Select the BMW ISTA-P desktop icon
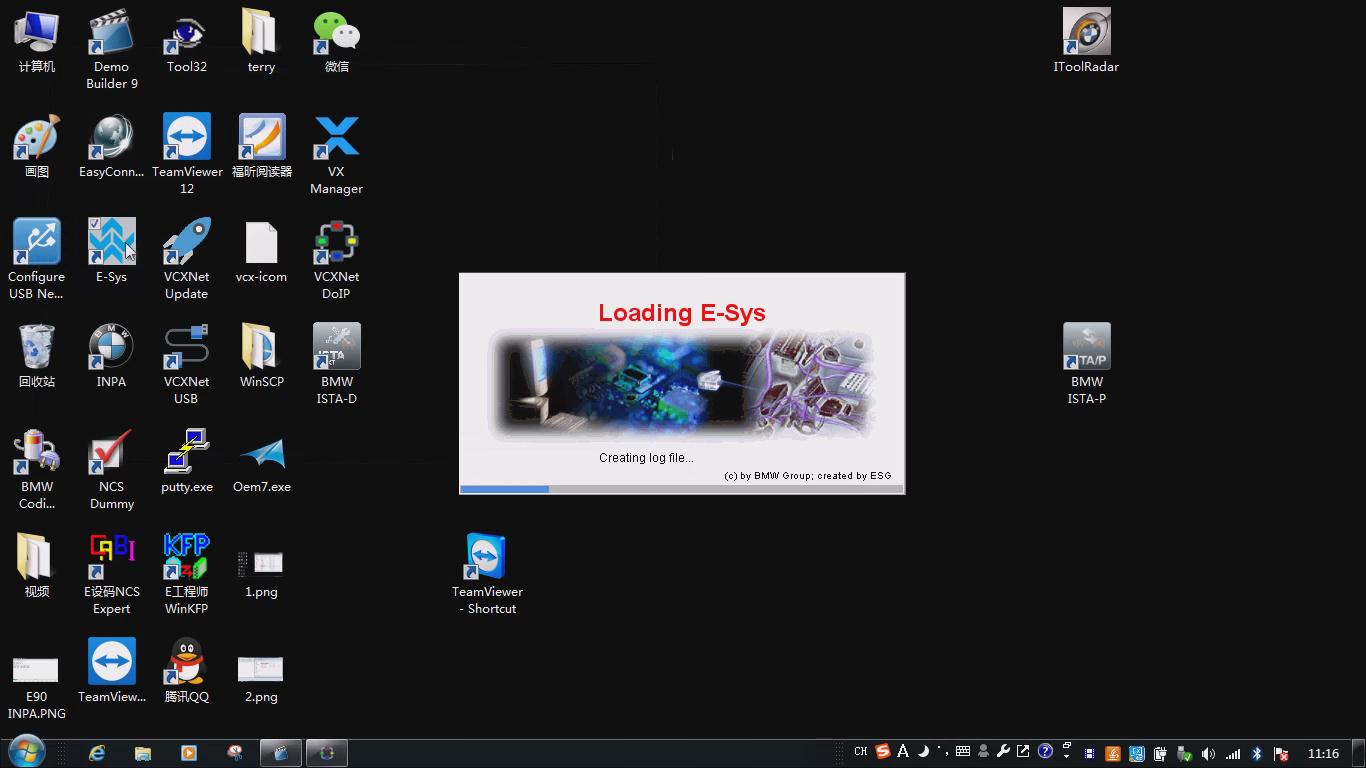This screenshot has width=1366, height=768. click(x=1086, y=348)
